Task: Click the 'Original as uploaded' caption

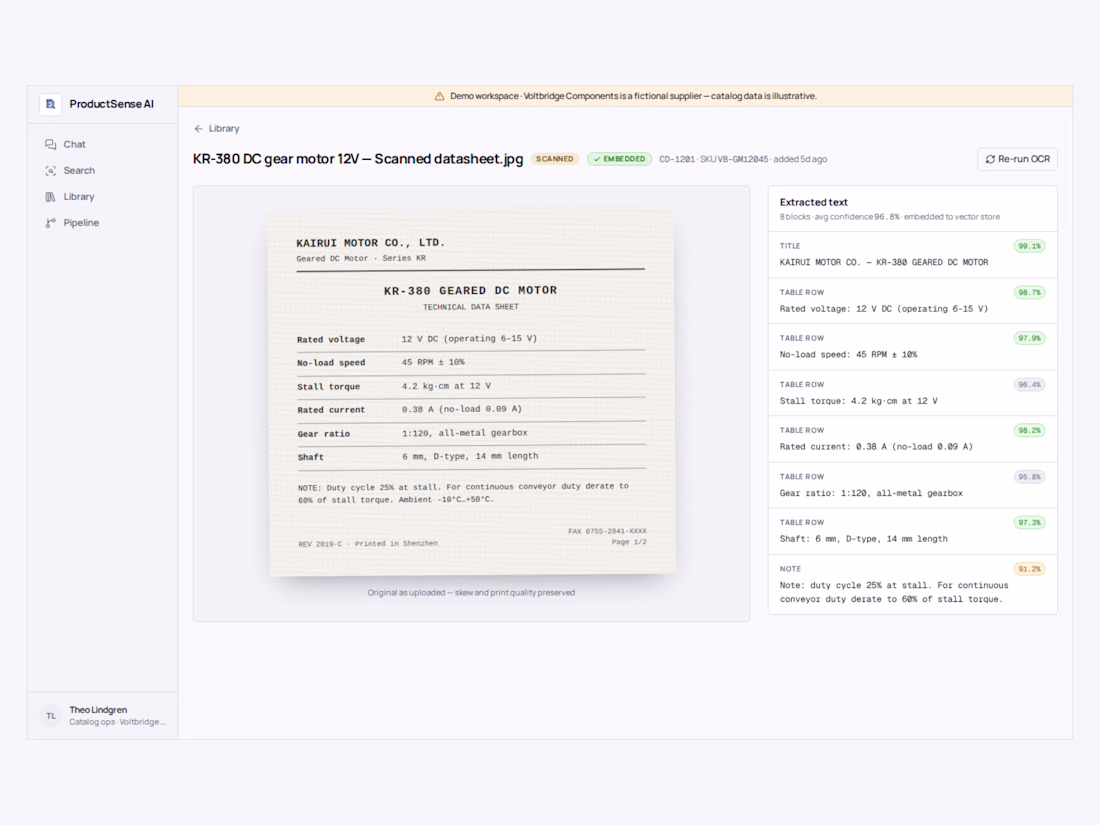Action: click(471, 593)
